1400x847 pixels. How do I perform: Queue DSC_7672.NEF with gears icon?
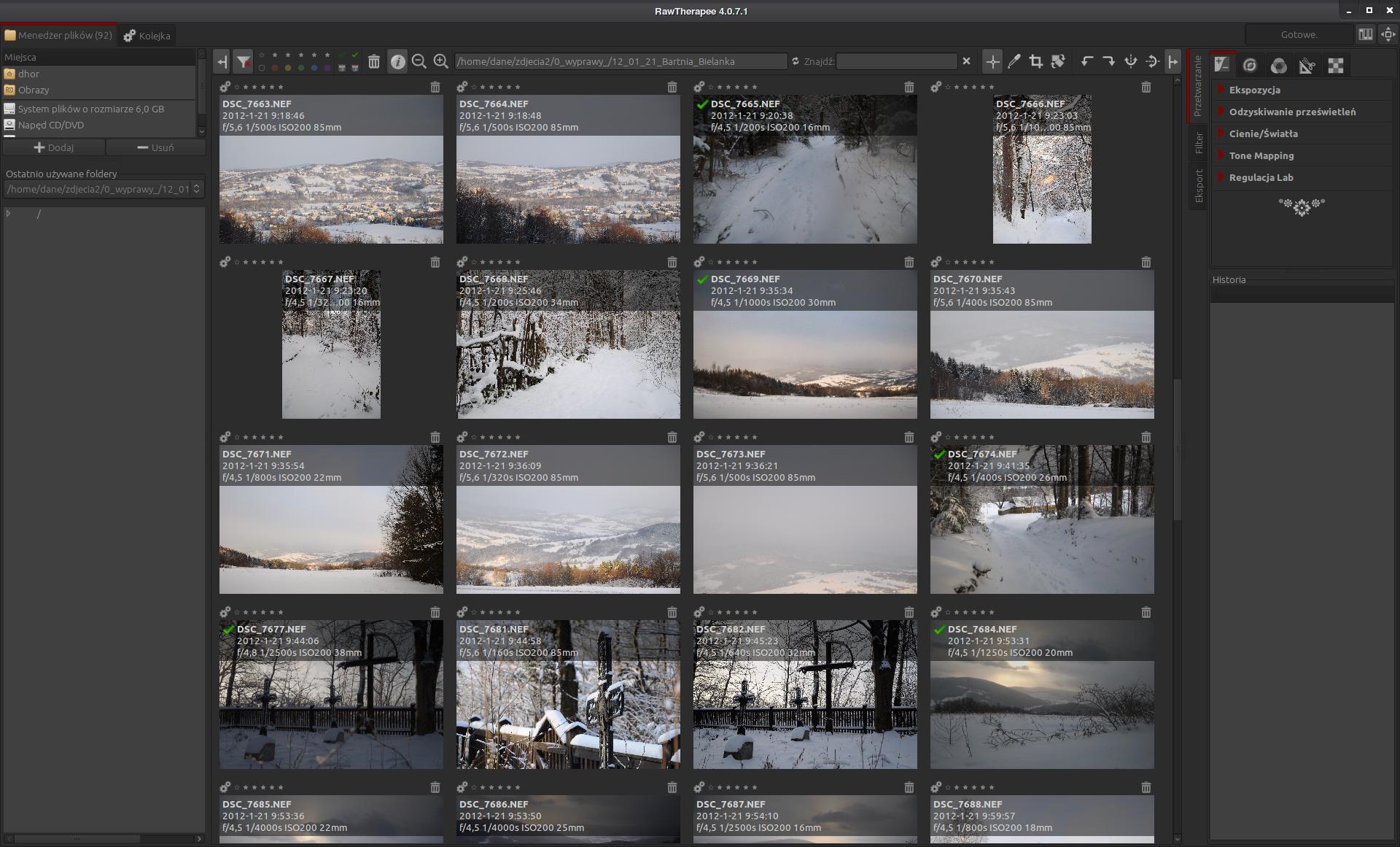[x=462, y=437]
